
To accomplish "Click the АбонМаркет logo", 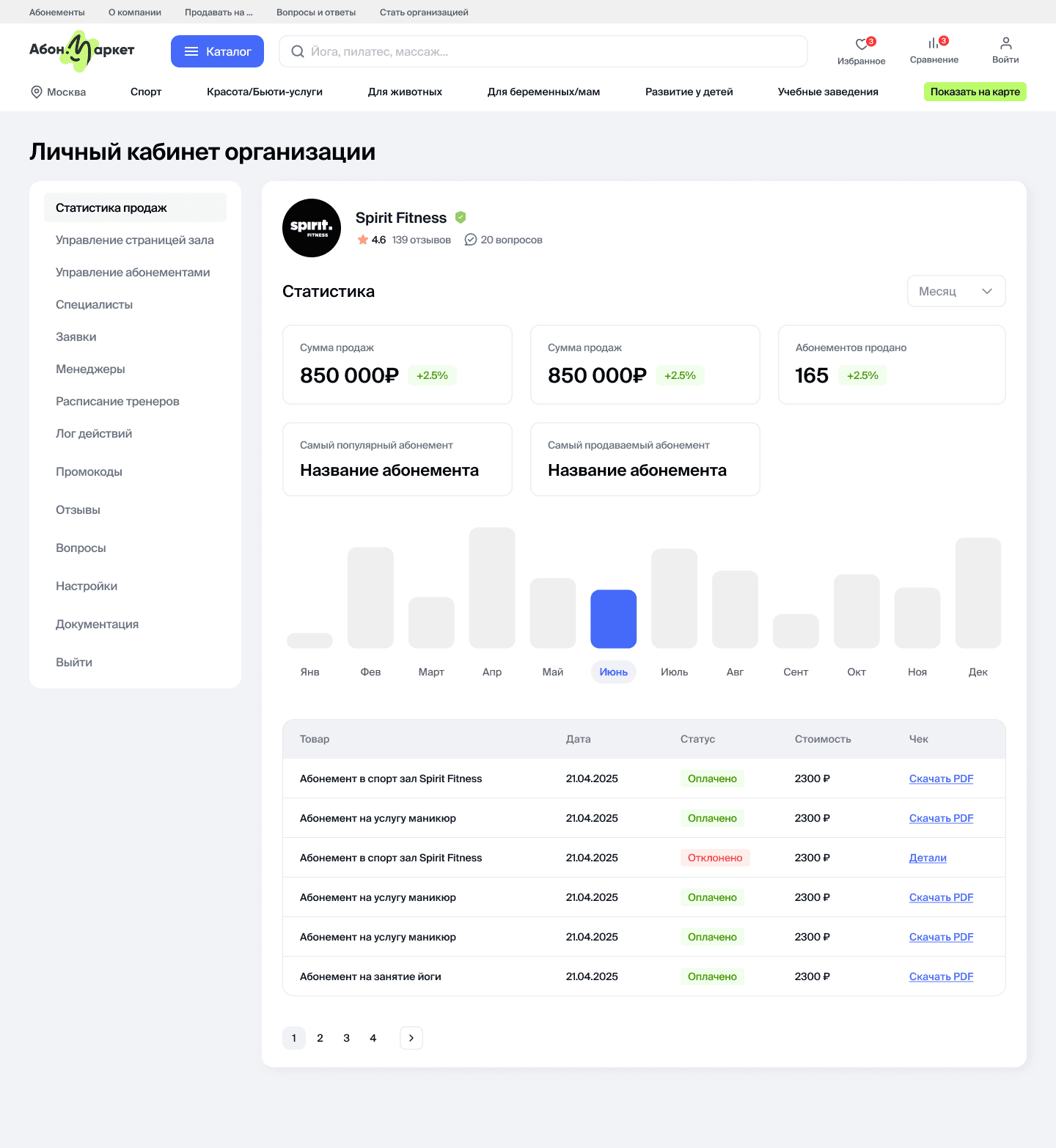I will click(81, 51).
